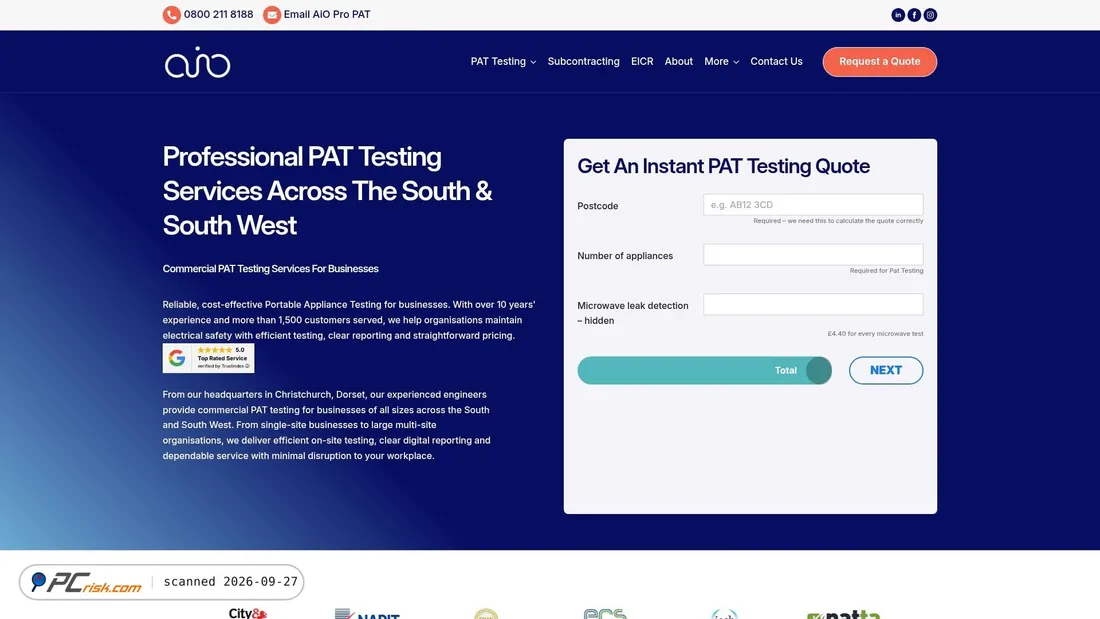Select the Microwave leak detection input field
The width and height of the screenshot is (1100, 619).
pyautogui.click(x=813, y=305)
